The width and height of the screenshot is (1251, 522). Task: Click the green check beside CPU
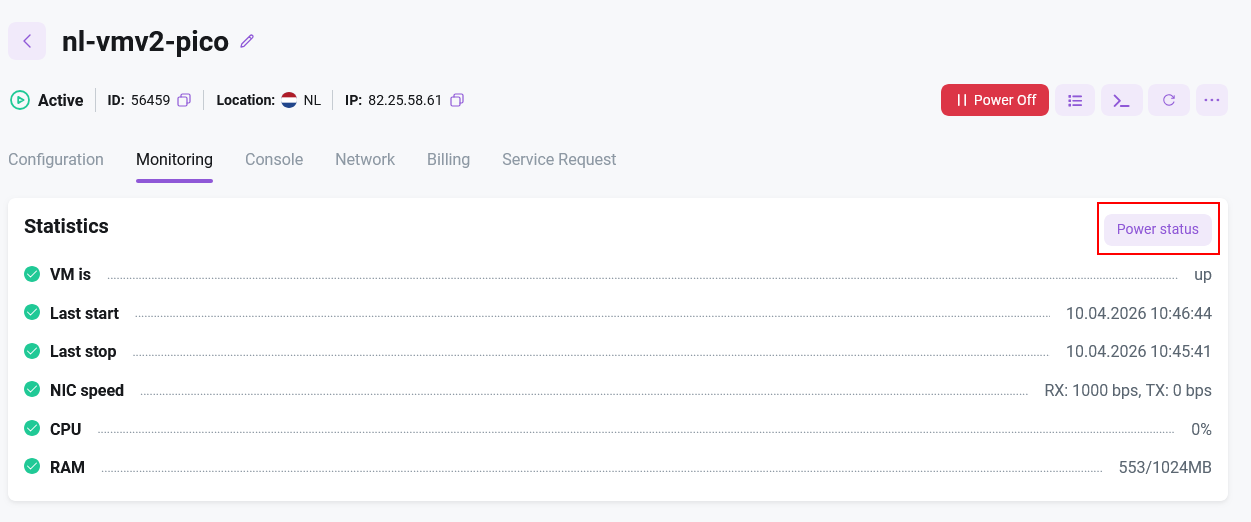point(32,429)
